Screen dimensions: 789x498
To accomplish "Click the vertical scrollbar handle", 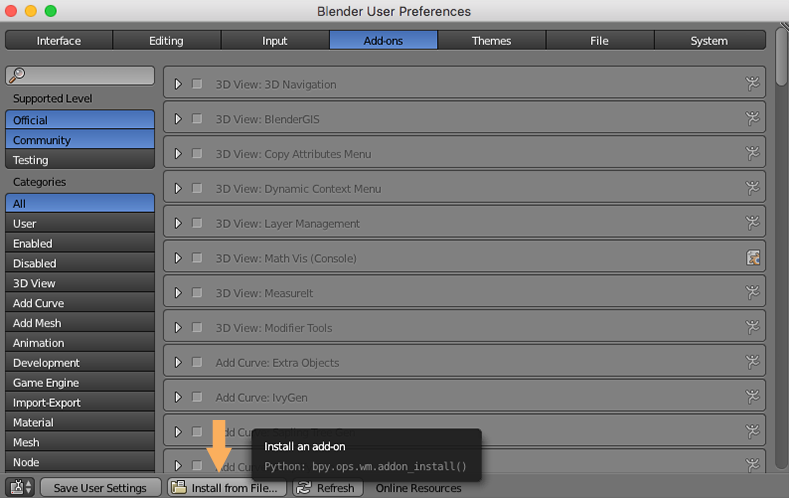I will click(781, 56).
